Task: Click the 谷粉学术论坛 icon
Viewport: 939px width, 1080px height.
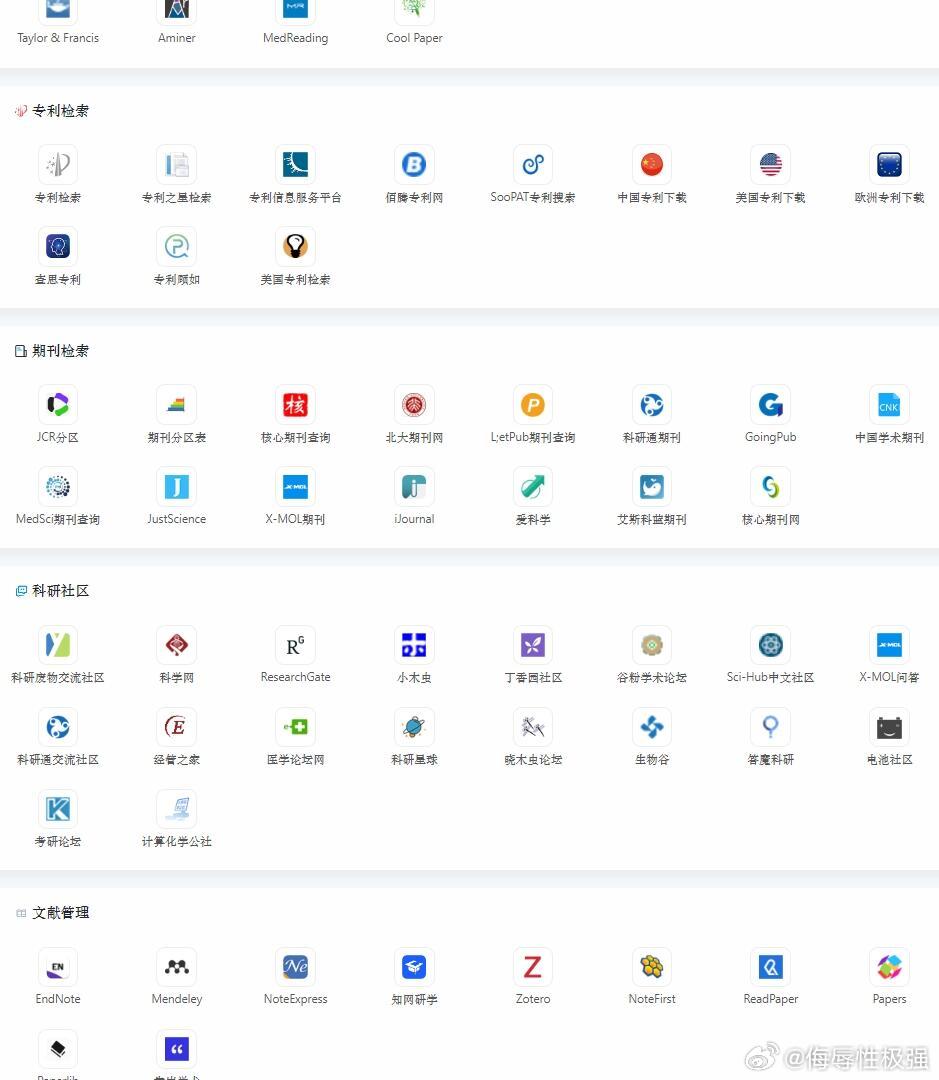Action: coord(652,645)
